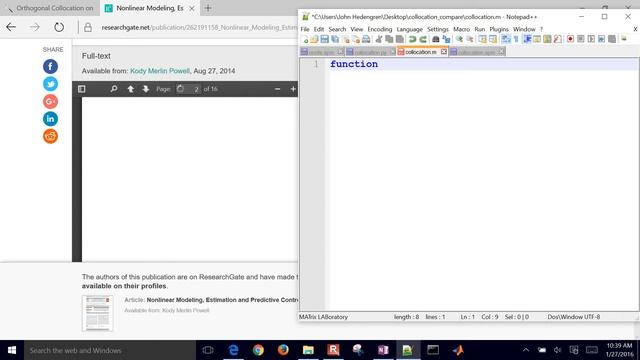Viewport: 640px width, 360px height.
Task: Go back in the browser
Action: 11,27
